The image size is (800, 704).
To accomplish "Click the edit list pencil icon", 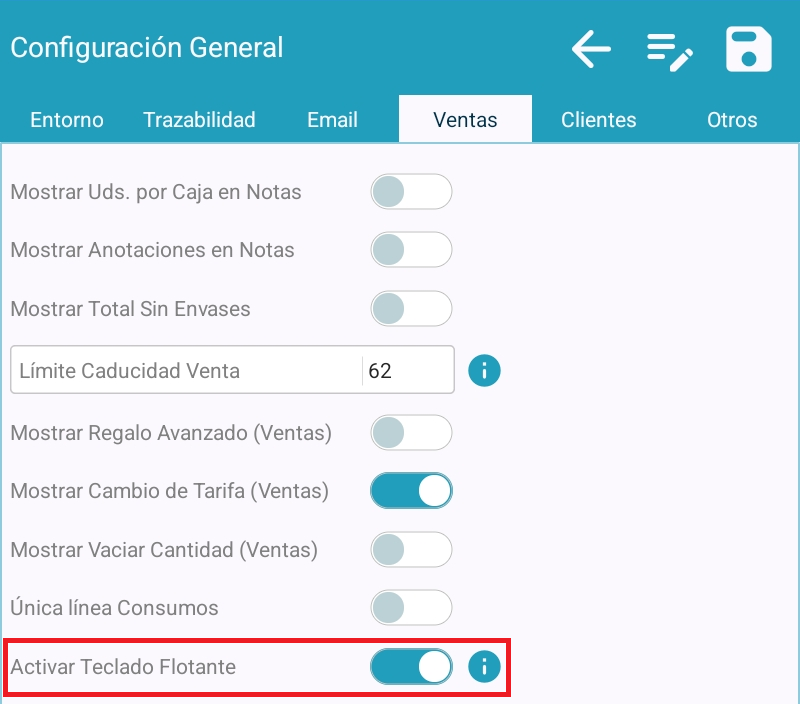I will [669, 51].
